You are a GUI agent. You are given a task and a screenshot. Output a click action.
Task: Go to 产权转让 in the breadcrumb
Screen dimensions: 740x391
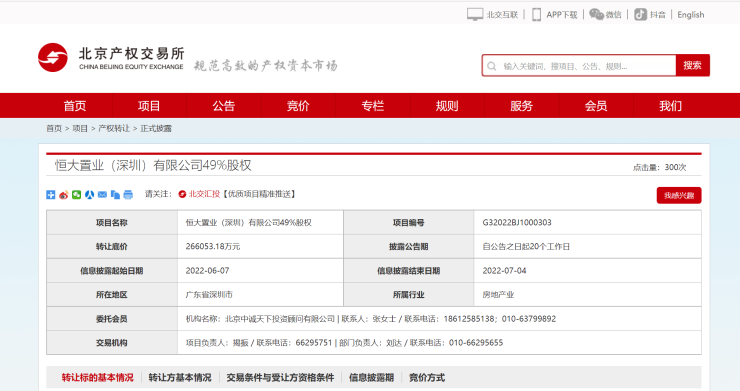coord(114,128)
